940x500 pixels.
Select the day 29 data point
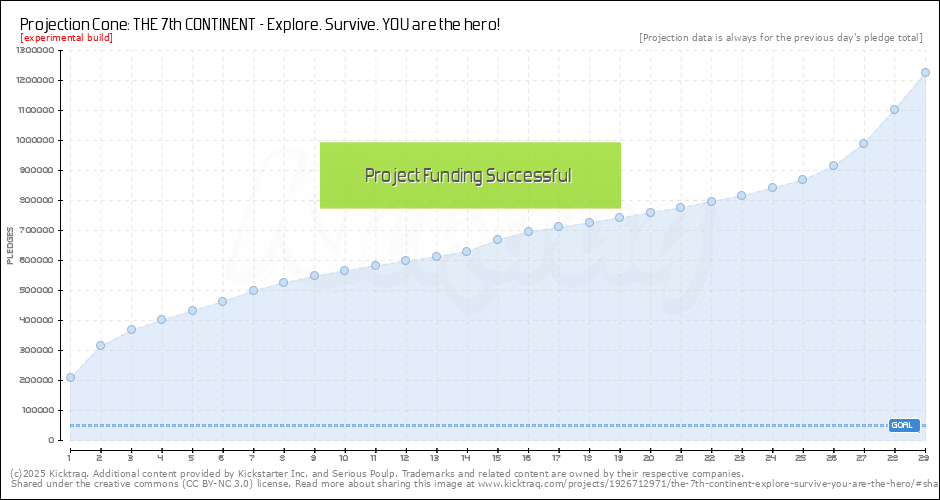click(925, 72)
